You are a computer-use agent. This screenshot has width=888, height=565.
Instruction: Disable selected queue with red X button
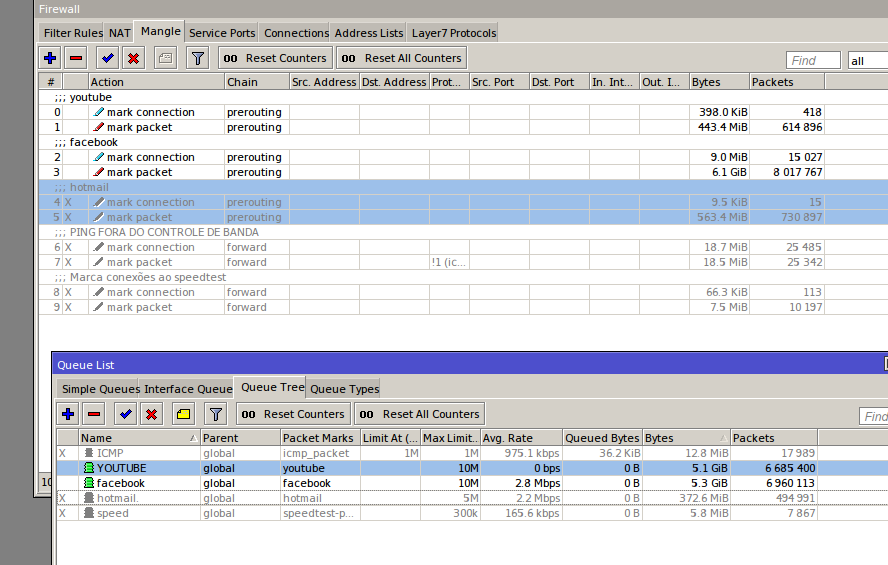coord(151,414)
